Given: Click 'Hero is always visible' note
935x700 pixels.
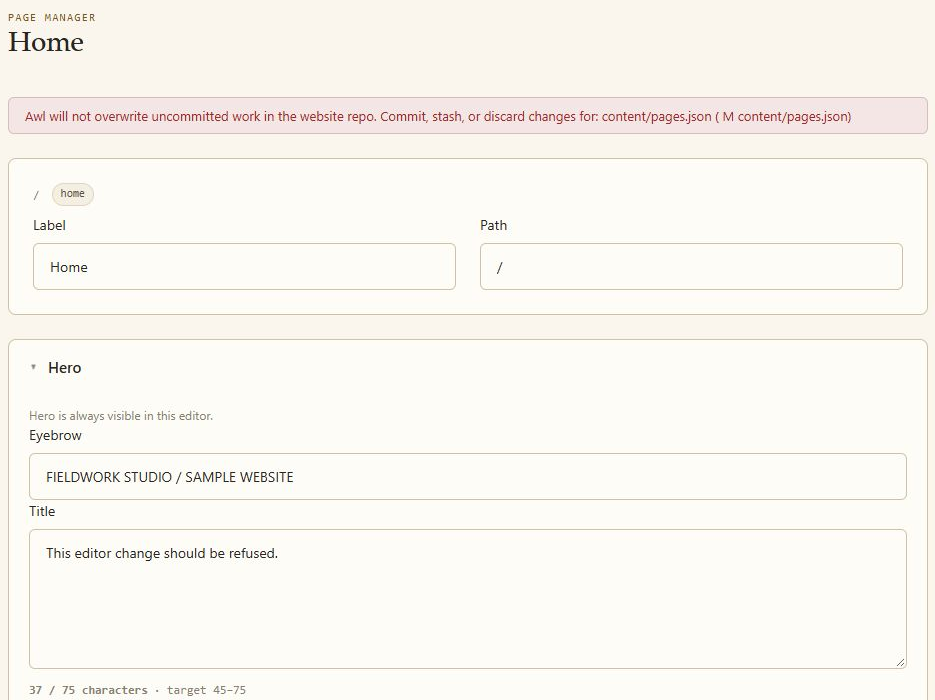Looking at the screenshot, I should (x=121, y=416).
